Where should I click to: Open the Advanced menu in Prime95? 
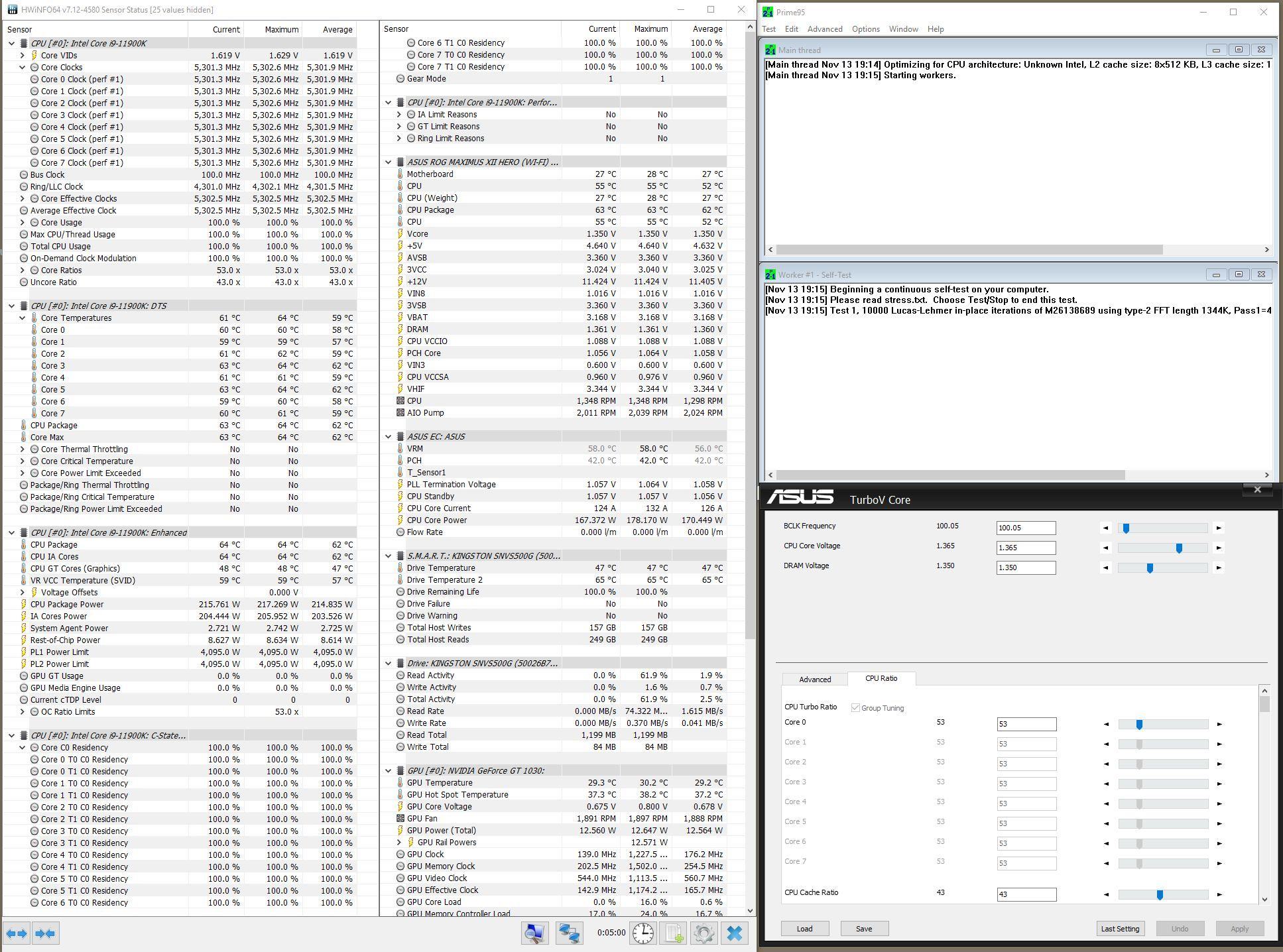point(824,29)
